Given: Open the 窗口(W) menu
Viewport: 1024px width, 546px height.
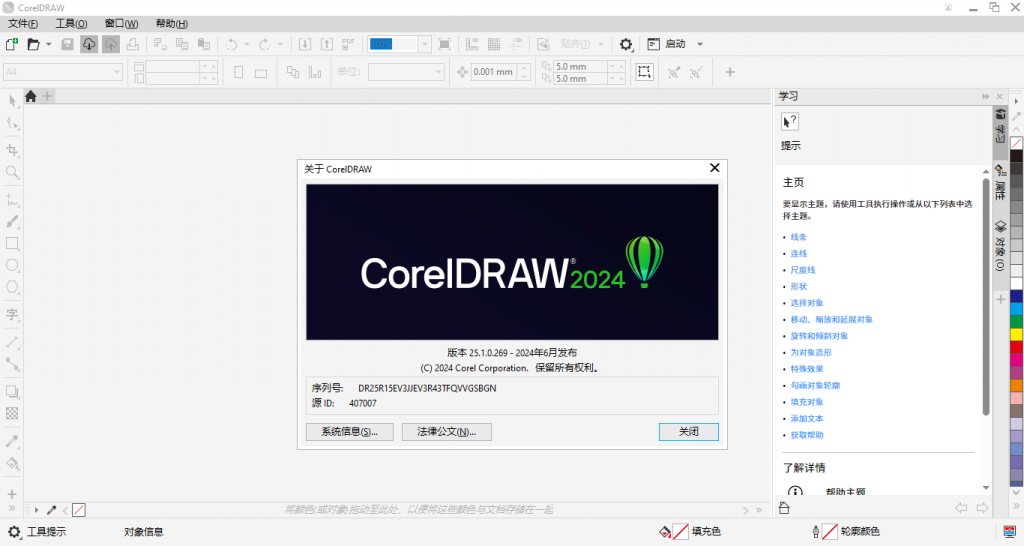Looking at the screenshot, I should 121,24.
